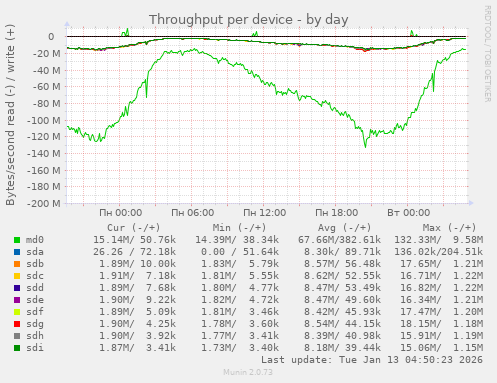
Task: Click the md0 legend label
Action: (35, 240)
